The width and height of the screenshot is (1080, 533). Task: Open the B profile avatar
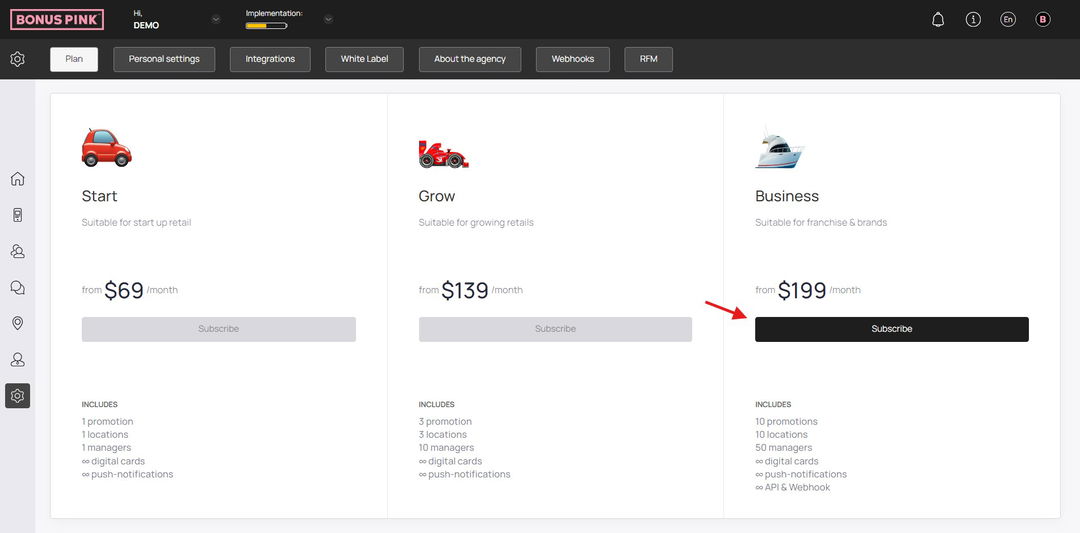(x=1043, y=19)
